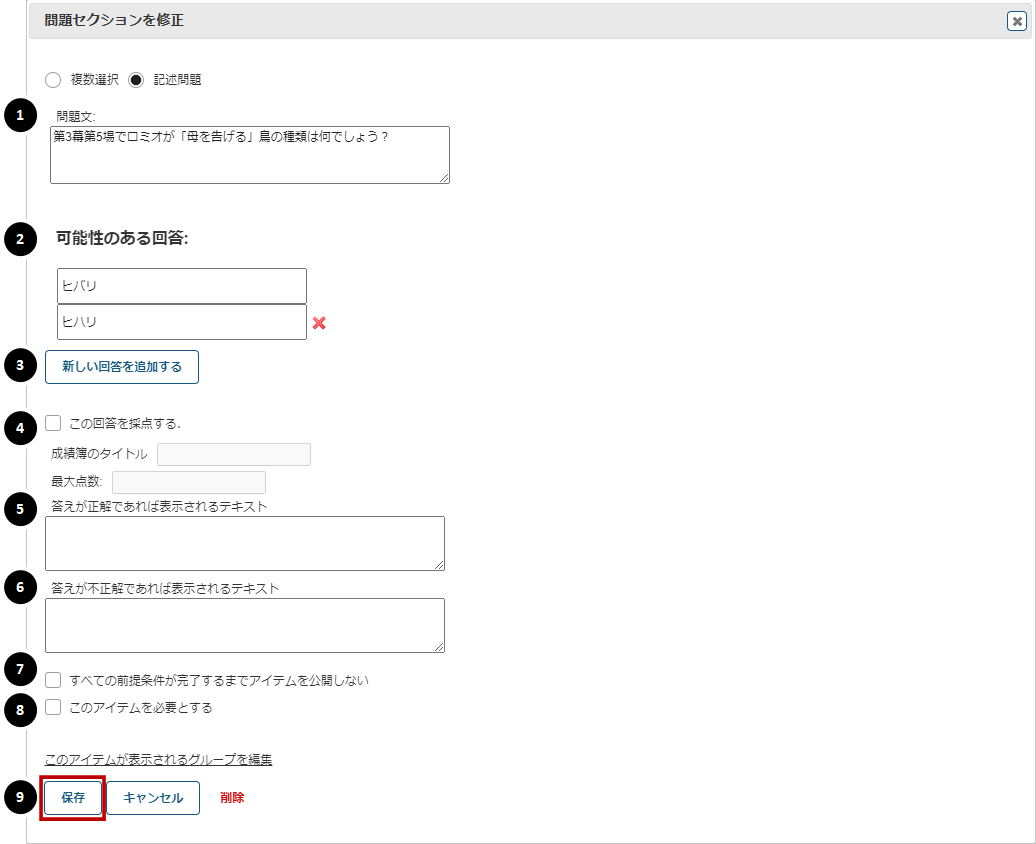Click the キャンセル button
1036x844 pixels.
click(x=153, y=798)
